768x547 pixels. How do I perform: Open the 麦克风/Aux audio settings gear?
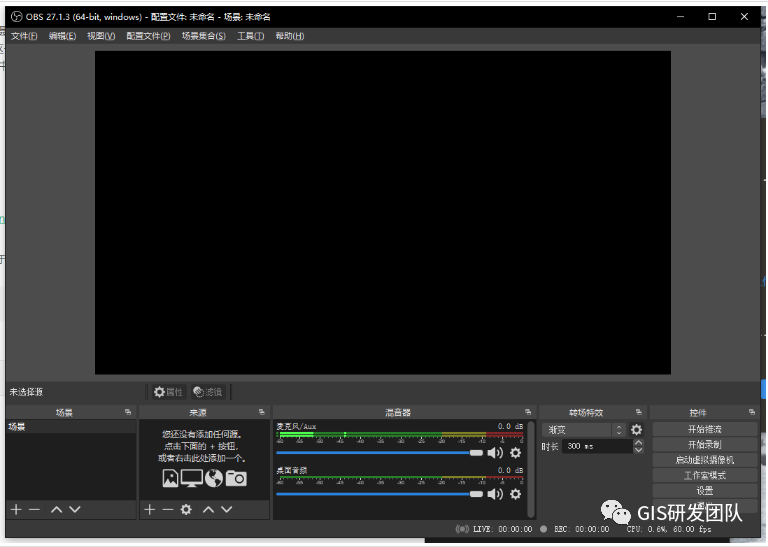click(x=516, y=453)
